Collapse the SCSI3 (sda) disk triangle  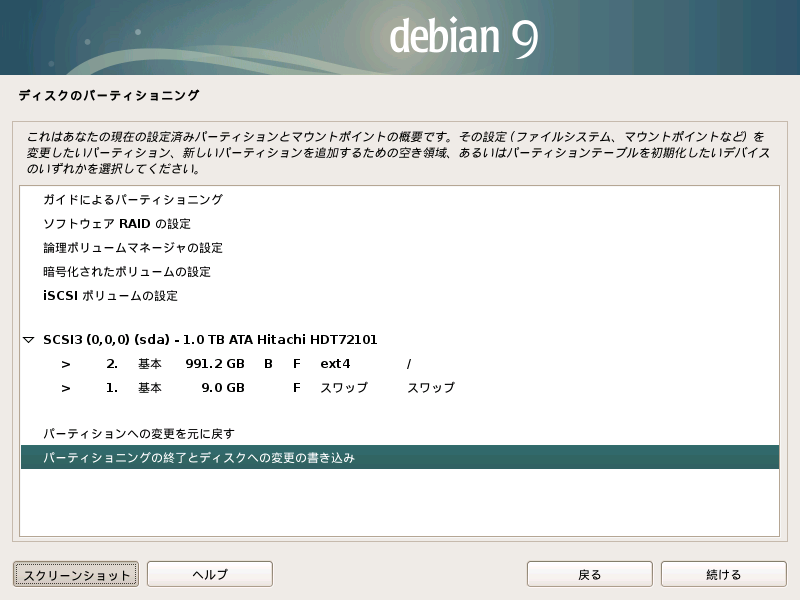(x=29, y=340)
